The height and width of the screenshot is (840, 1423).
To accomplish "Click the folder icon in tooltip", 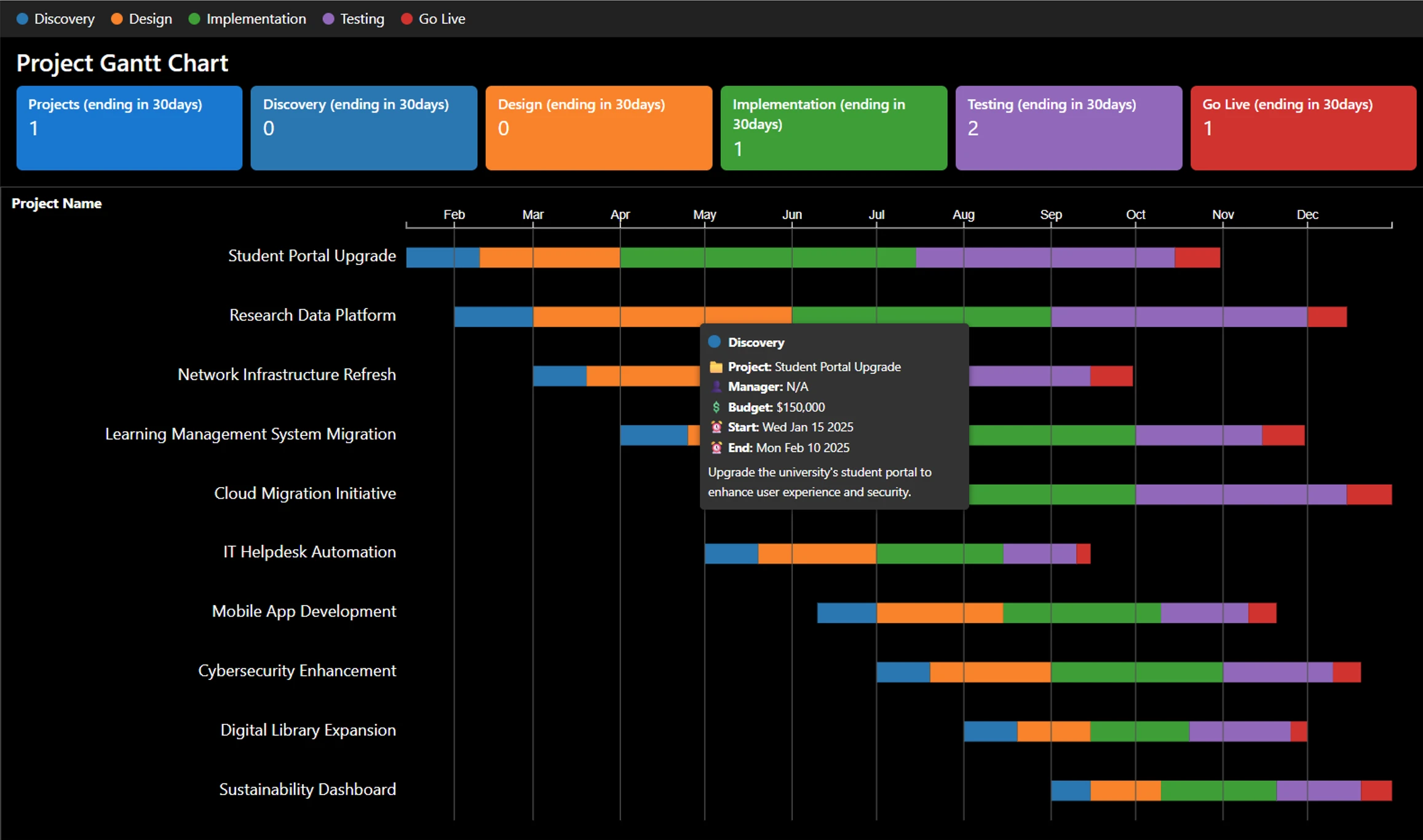I will click(x=716, y=367).
